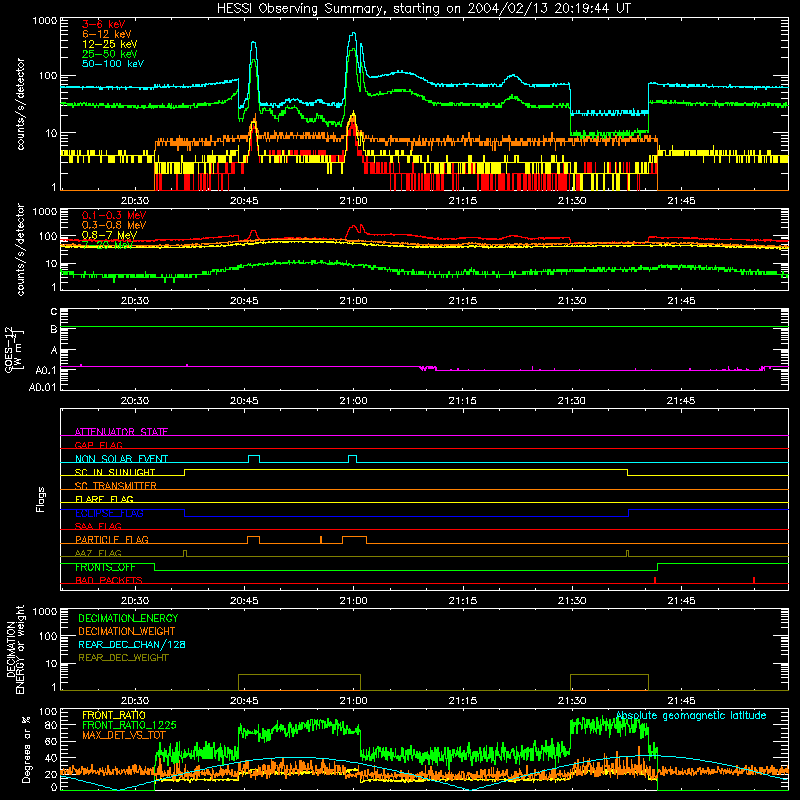Select the MAX_DET_VS_TOT legend label
The image size is (800, 800).
tap(124, 735)
